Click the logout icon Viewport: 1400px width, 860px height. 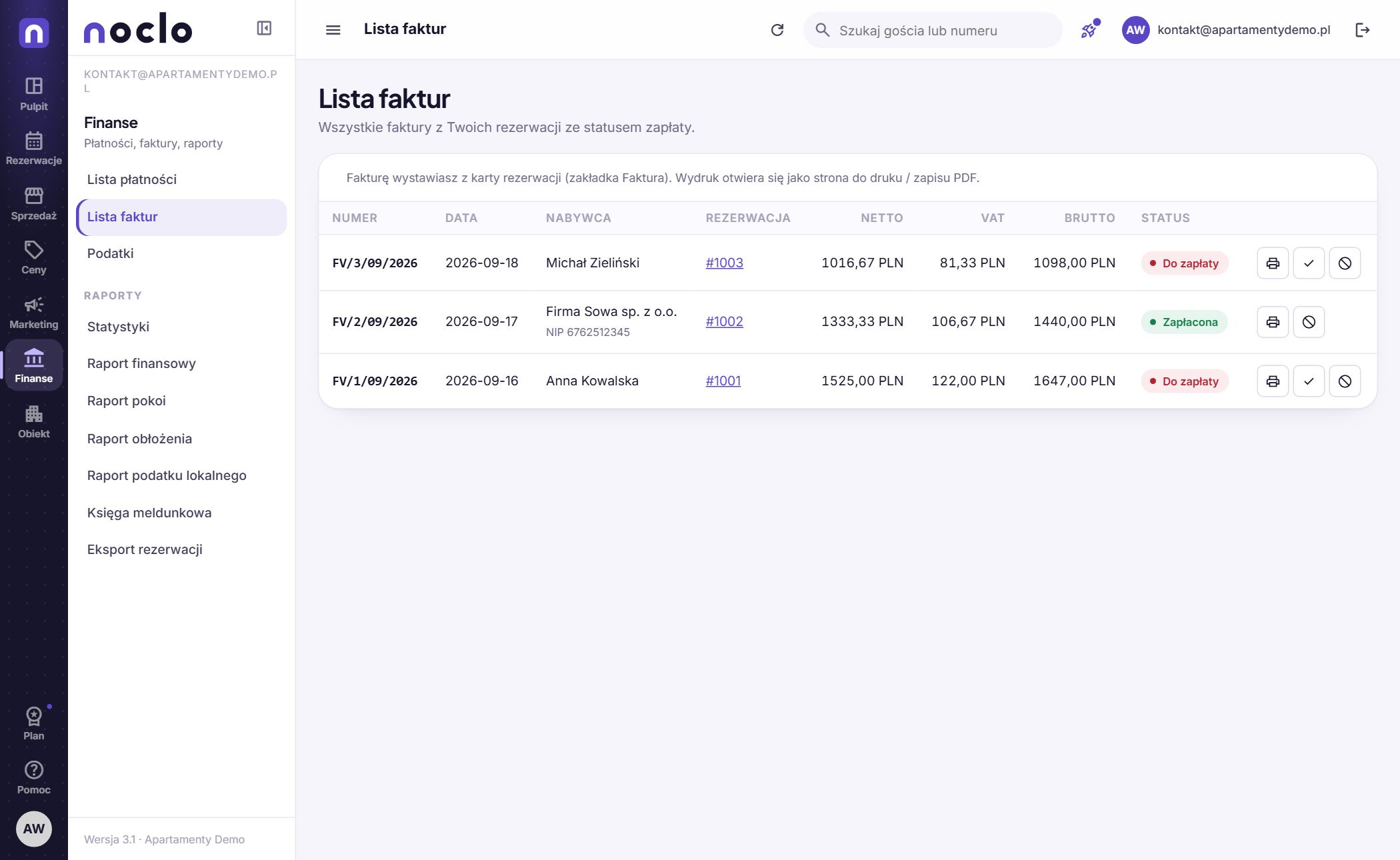tap(1363, 30)
